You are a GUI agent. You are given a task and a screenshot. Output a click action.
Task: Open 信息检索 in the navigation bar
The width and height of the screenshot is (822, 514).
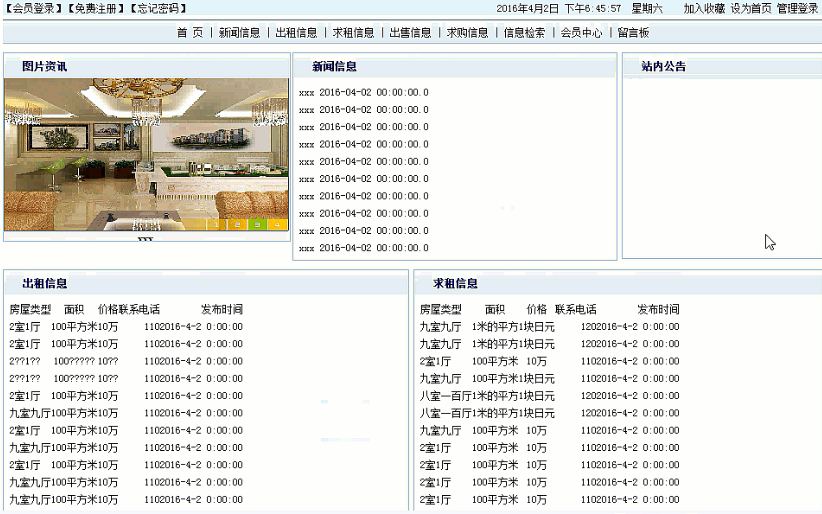tap(524, 33)
